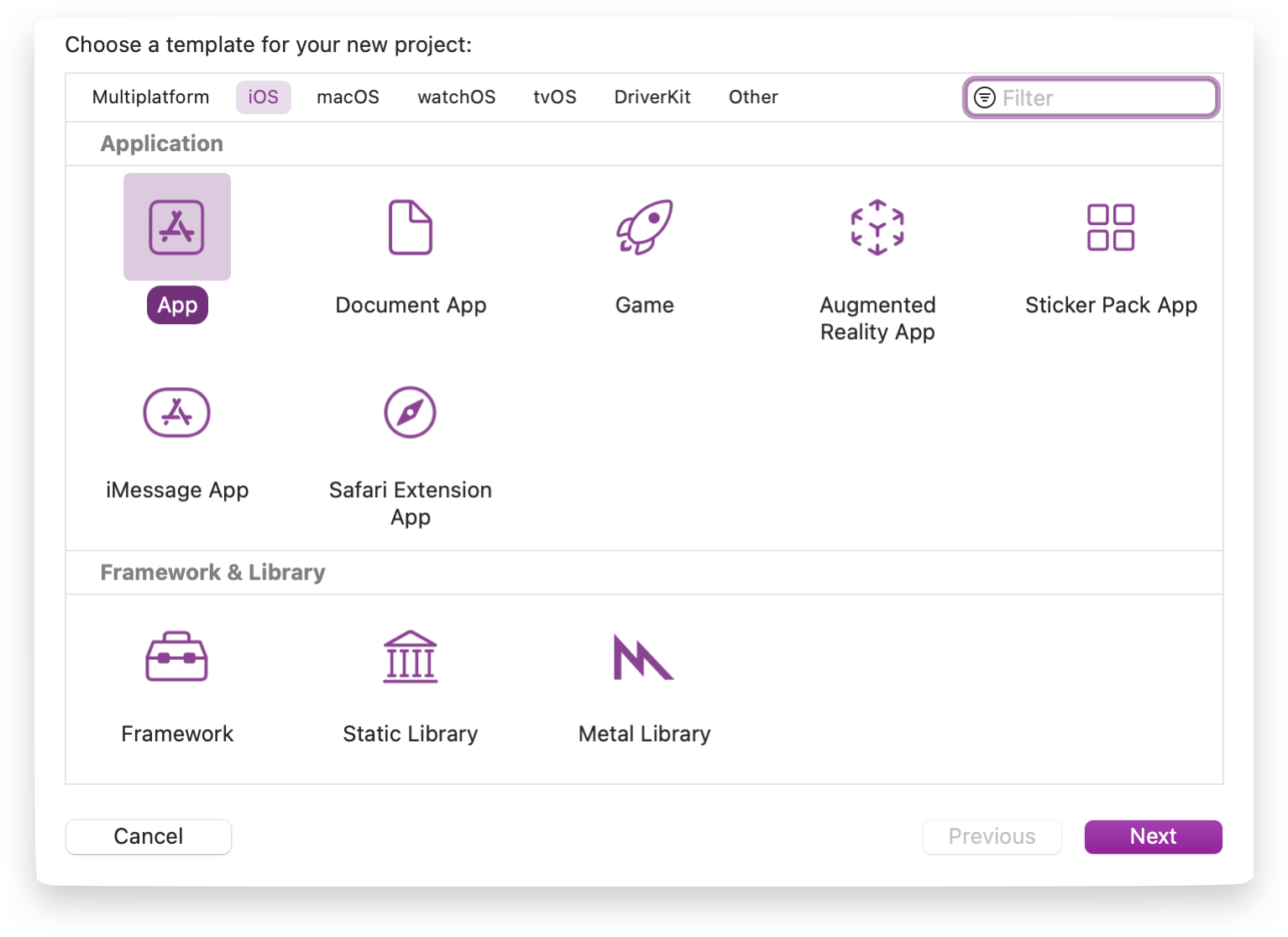The width and height of the screenshot is (1288, 937).
Task: Choose the Sticker Pack App grid icon
Action: click(x=1111, y=227)
